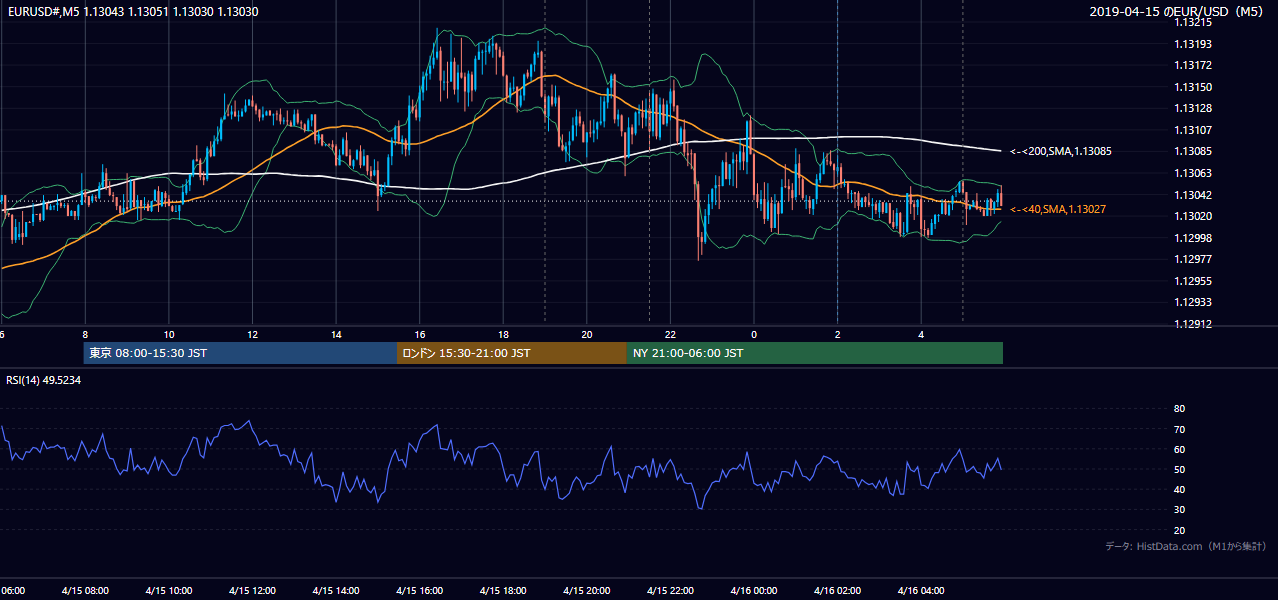Click hour tick 14 under the price chart
Image resolution: width=1278 pixels, height=600 pixels.
point(337,334)
